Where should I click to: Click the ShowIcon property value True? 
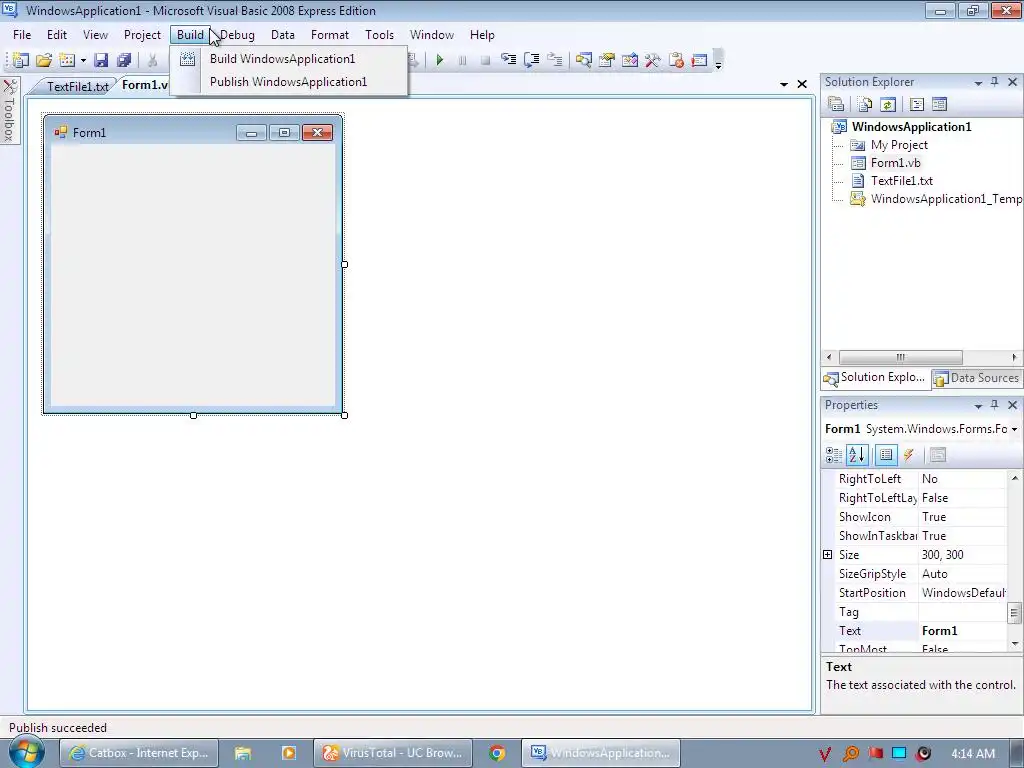point(962,517)
